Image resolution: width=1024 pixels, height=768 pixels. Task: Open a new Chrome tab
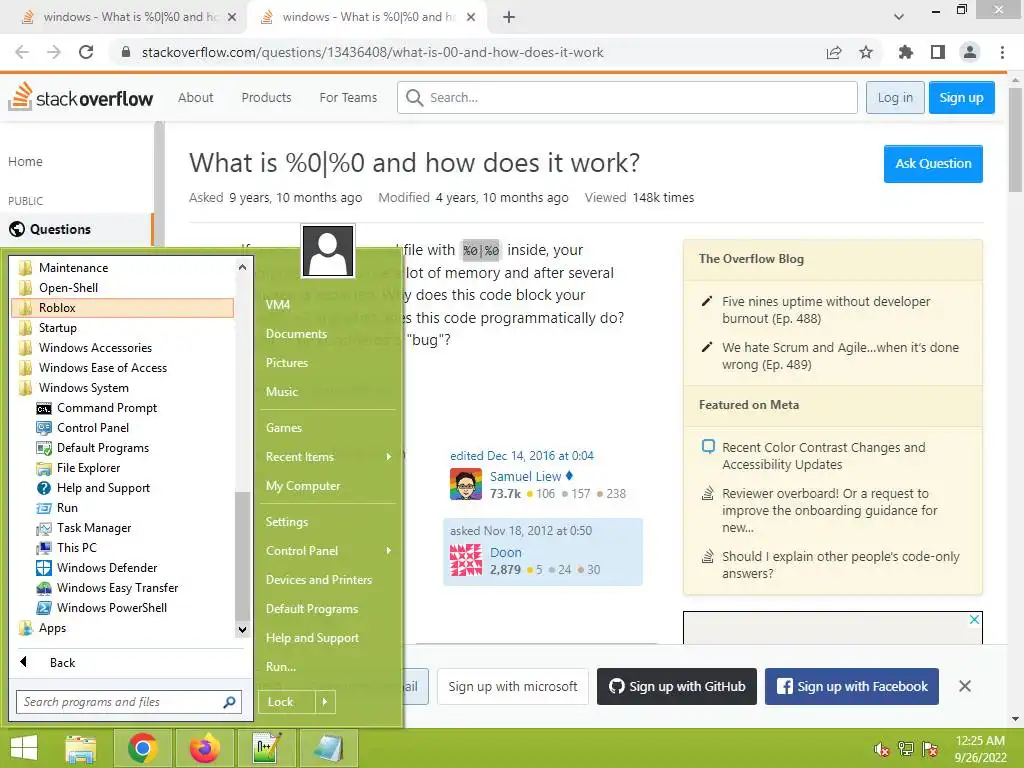point(509,17)
